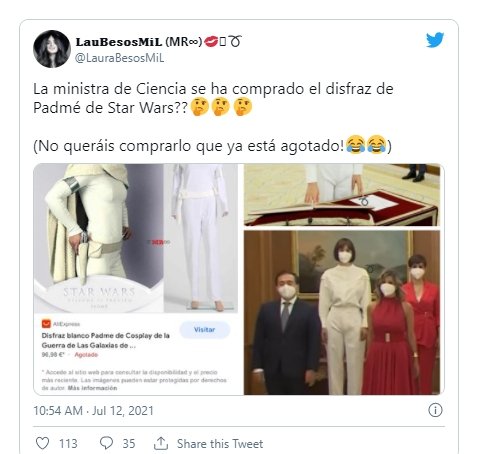The image size is (481, 454).
Task: Click LauBesosMiL profile avatar
Action: pyautogui.click(x=52, y=49)
